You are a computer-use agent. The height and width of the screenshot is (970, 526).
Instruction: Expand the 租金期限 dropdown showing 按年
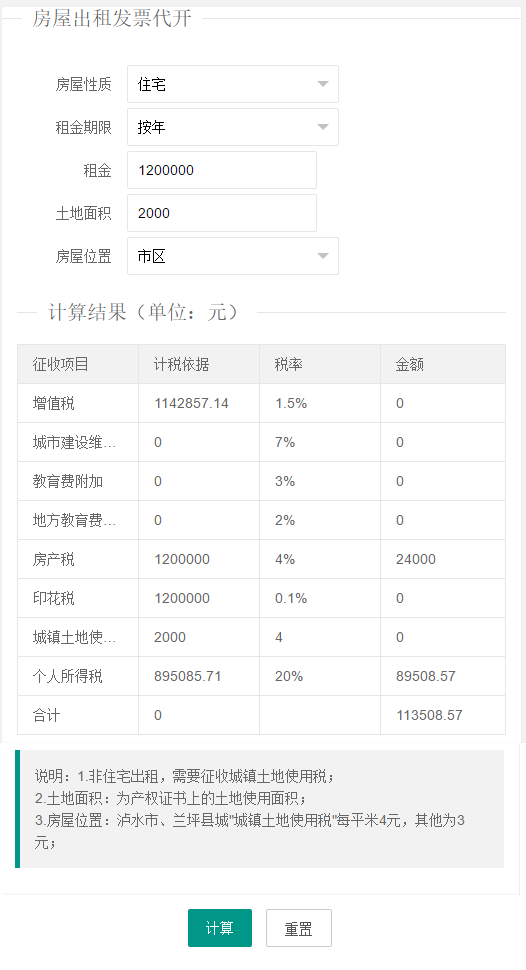coord(233,127)
